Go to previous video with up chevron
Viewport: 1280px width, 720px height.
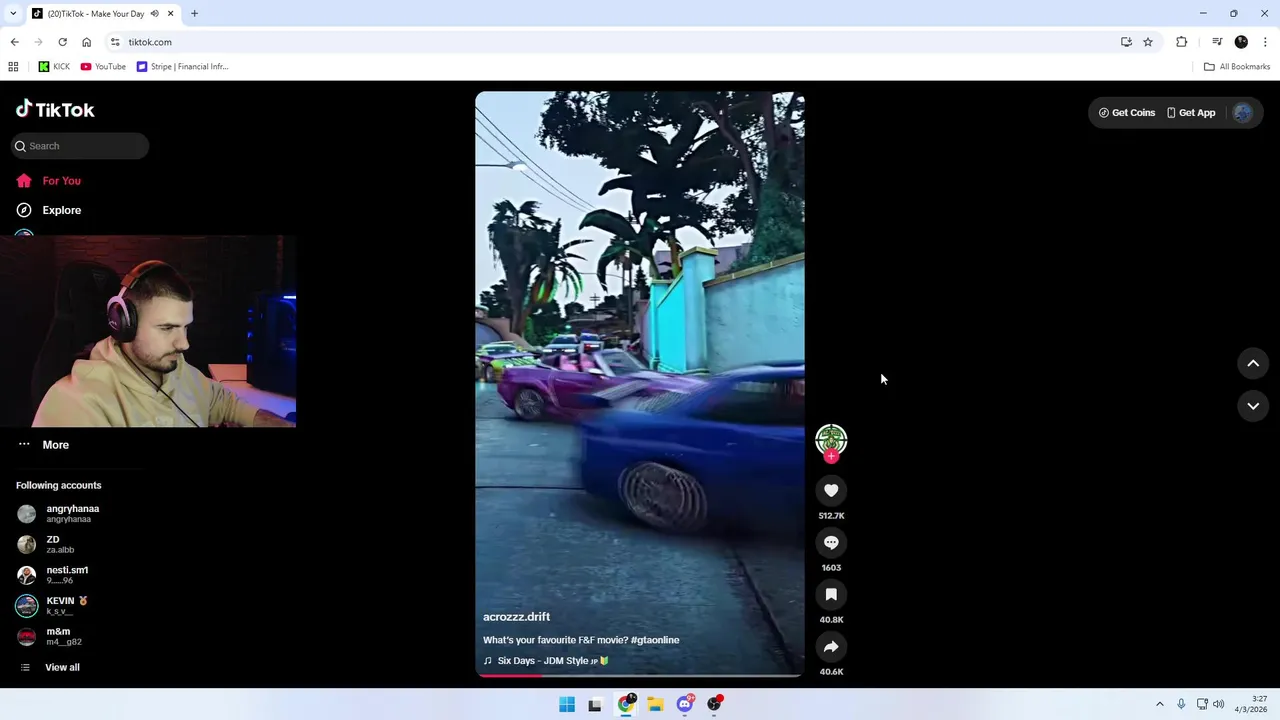pyautogui.click(x=1253, y=363)
